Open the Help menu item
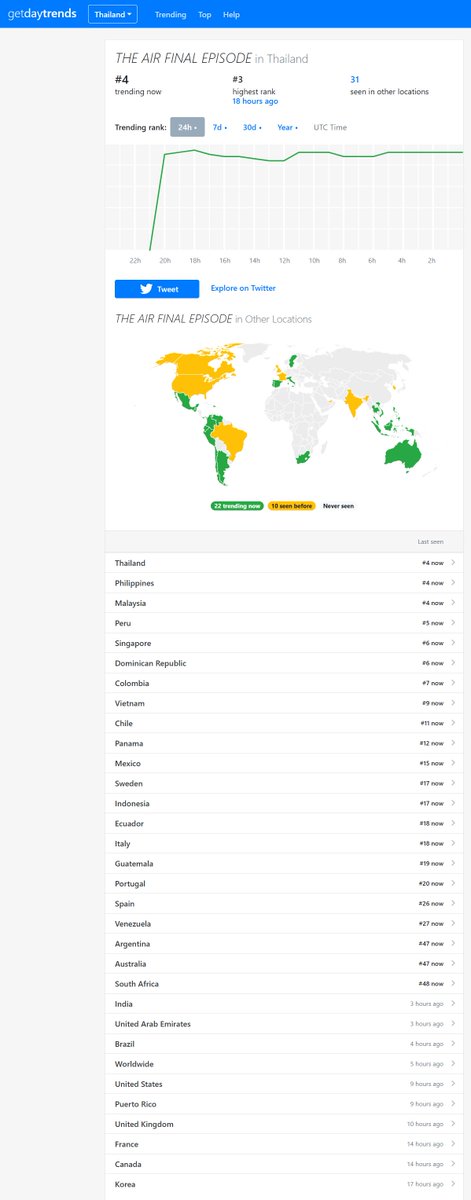The height and width of the screenshot is (1200, 471). 231,15
